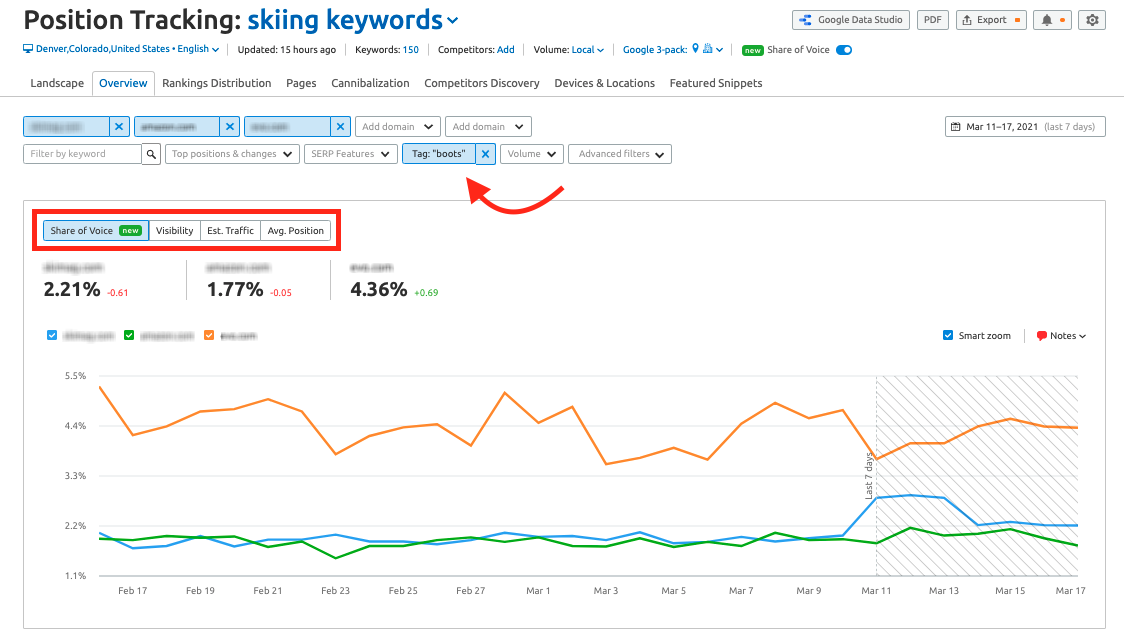This screenshot has width=1124, height=641.
Task: Click the Filter by keyword input field
Action: click(x=82, y=154)
